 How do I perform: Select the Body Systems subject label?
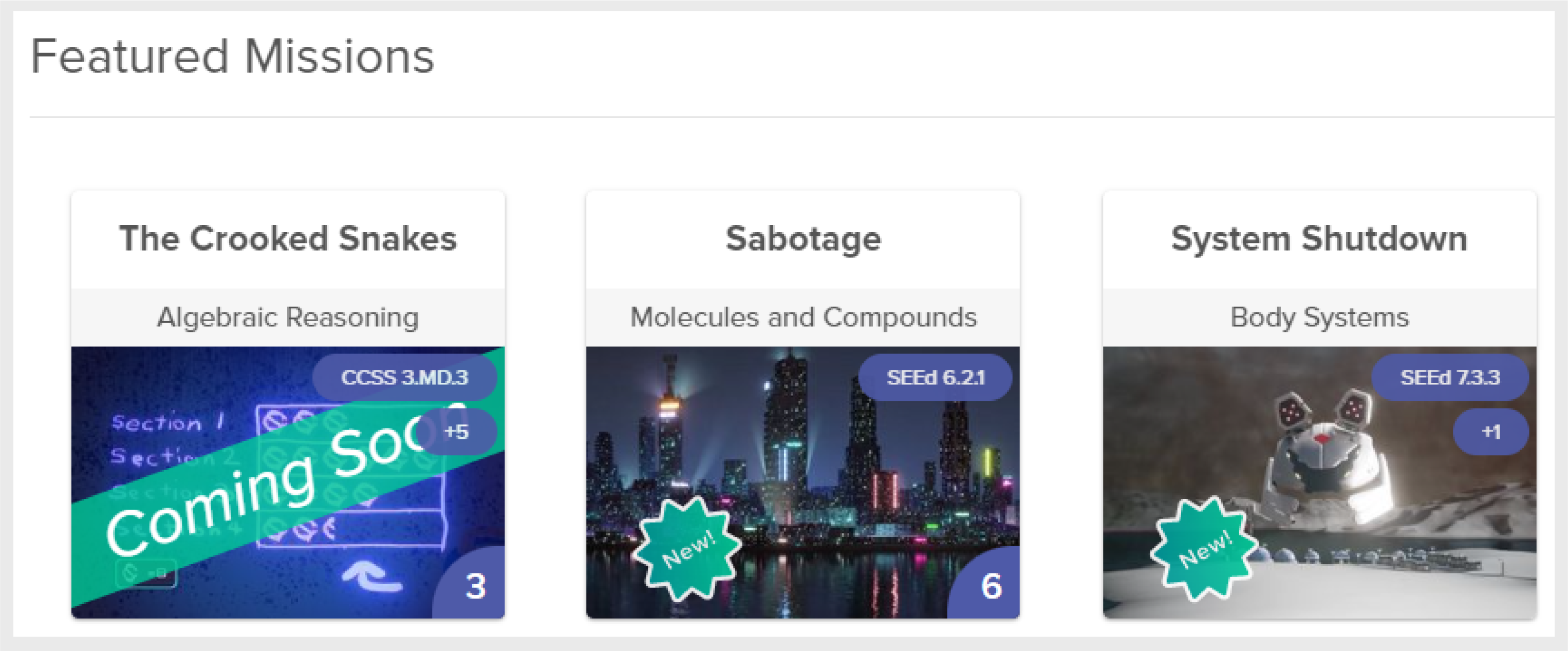pyautogui.click(x=1319, y=317)
